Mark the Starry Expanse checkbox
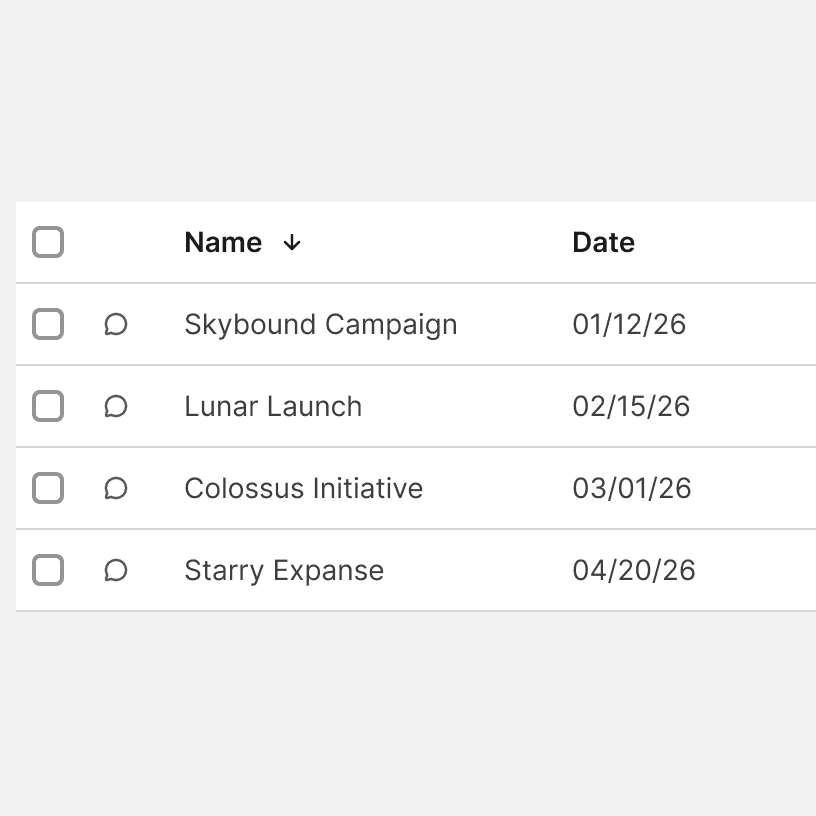This screenshot has height=816, width=816. pyautogui.click(x=48, y=570)
